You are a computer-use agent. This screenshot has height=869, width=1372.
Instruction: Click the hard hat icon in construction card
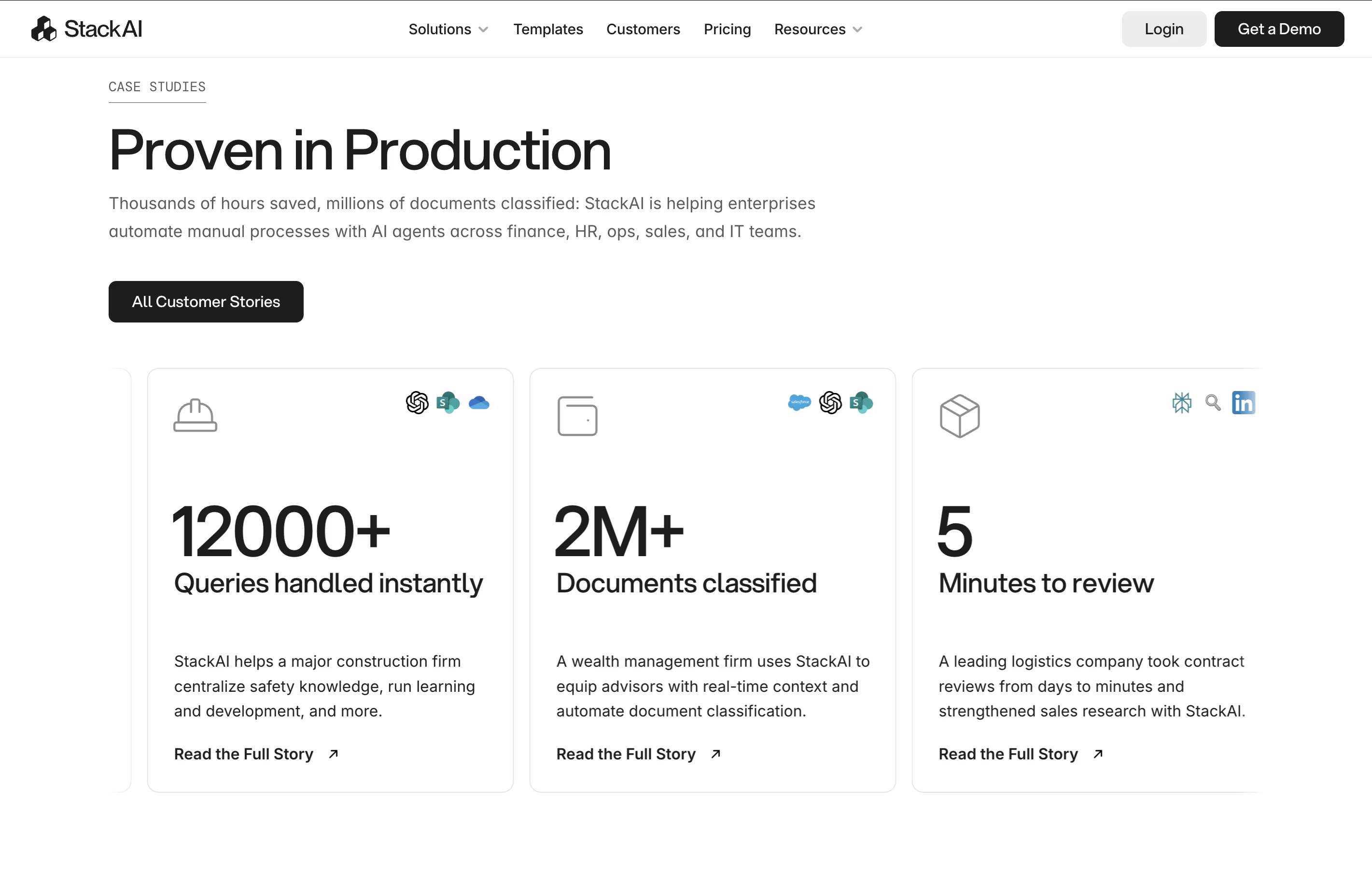195,415
